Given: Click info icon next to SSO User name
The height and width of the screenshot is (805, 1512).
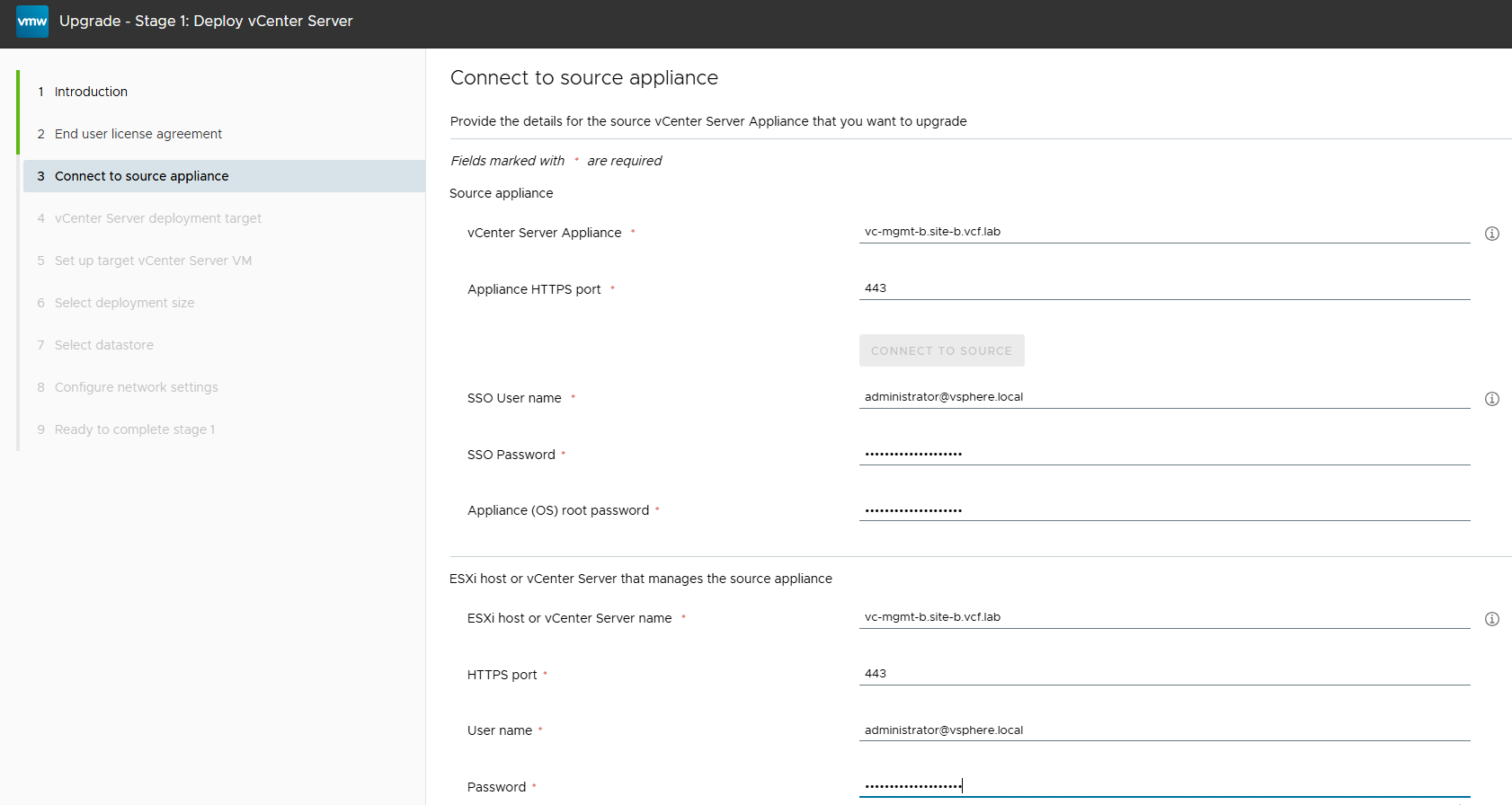Looking at the screenshot, I should pyautogui.click(x=1491, y=399).
